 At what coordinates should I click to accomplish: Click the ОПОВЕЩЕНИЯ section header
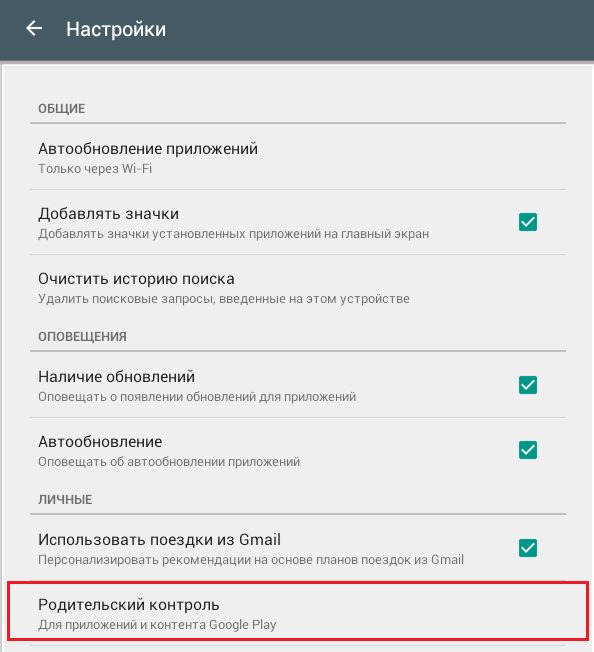point(82,337)
